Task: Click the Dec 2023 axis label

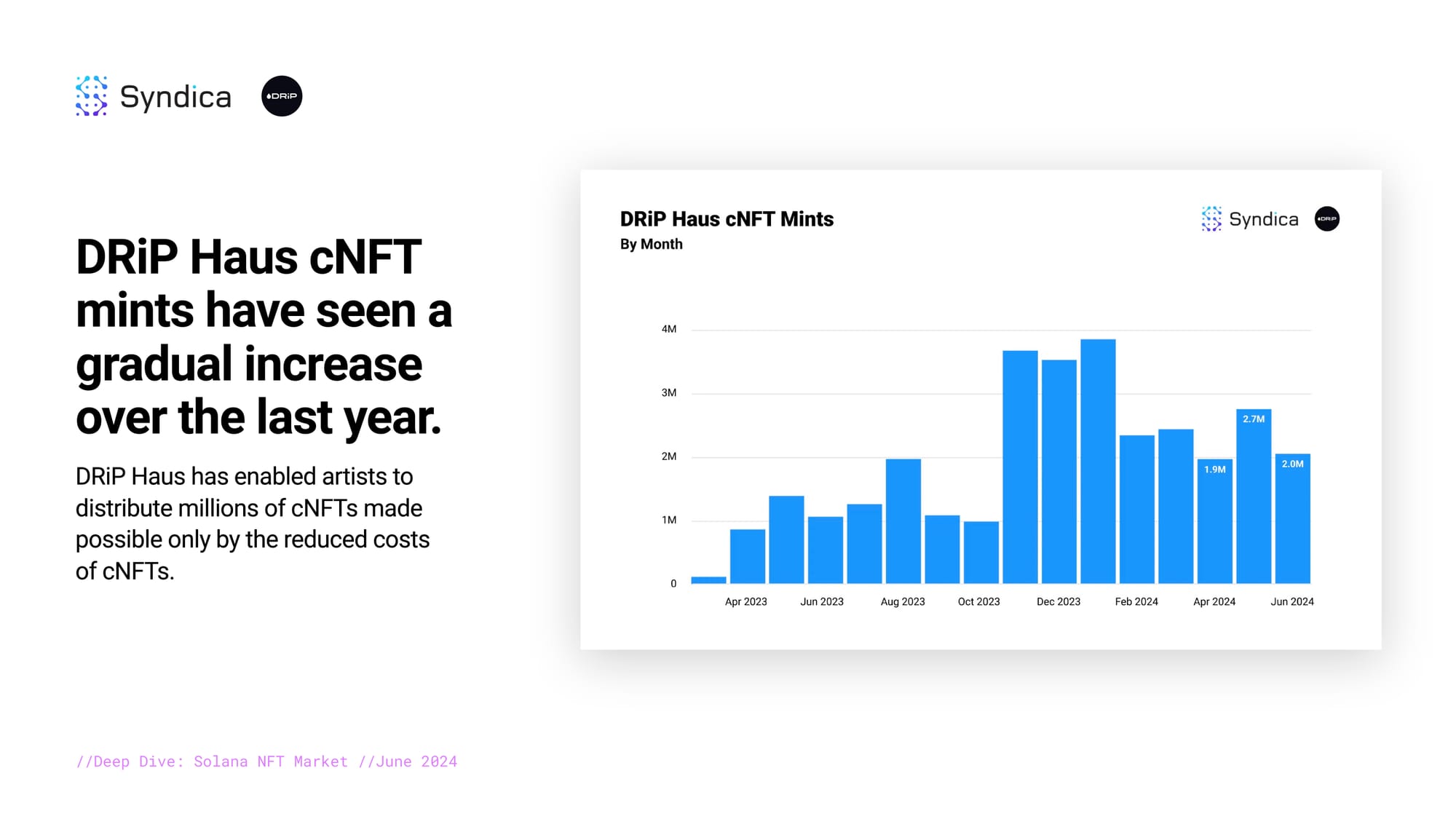Action: click(x=1058, y=601)
